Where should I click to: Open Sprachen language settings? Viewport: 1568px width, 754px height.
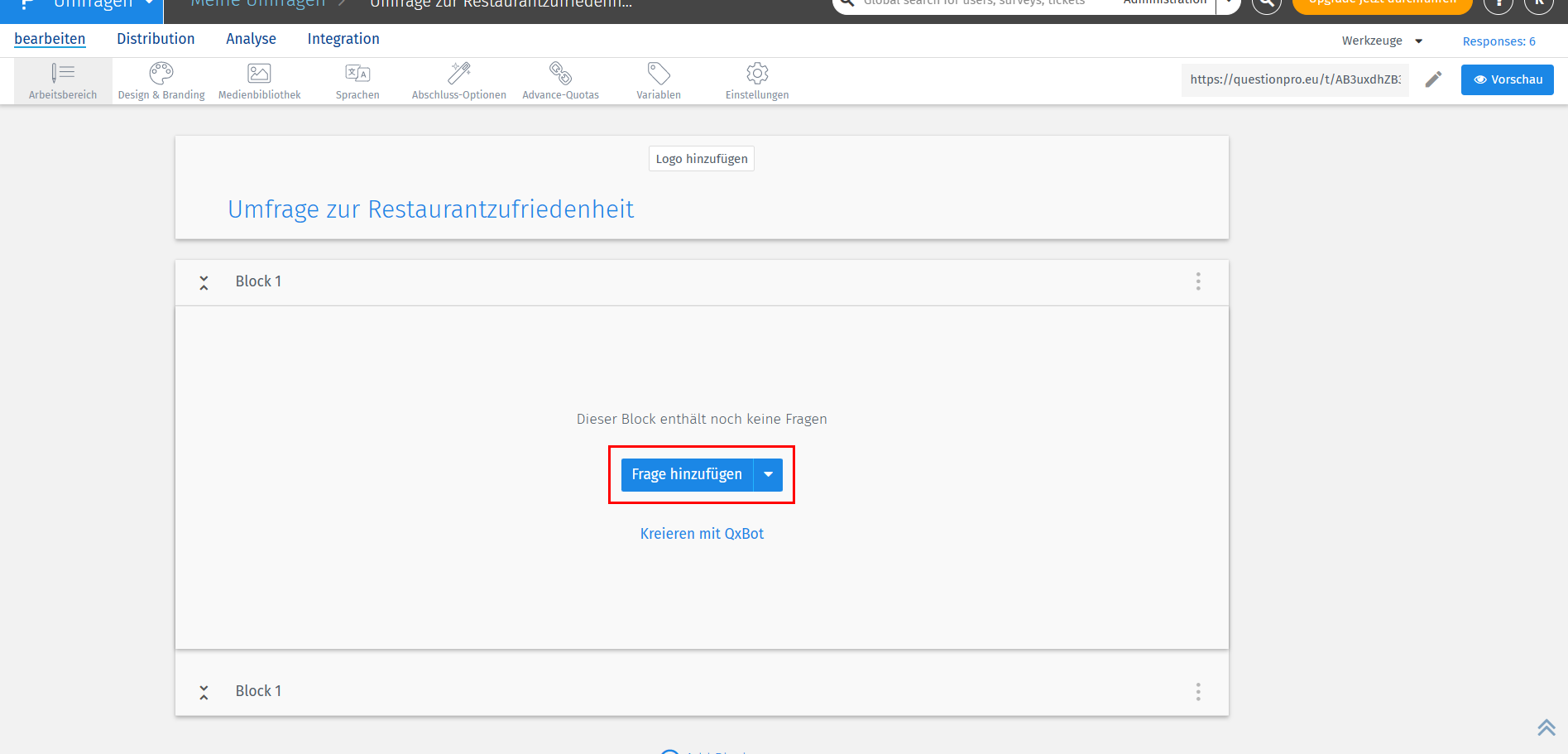tap(357, 81)
